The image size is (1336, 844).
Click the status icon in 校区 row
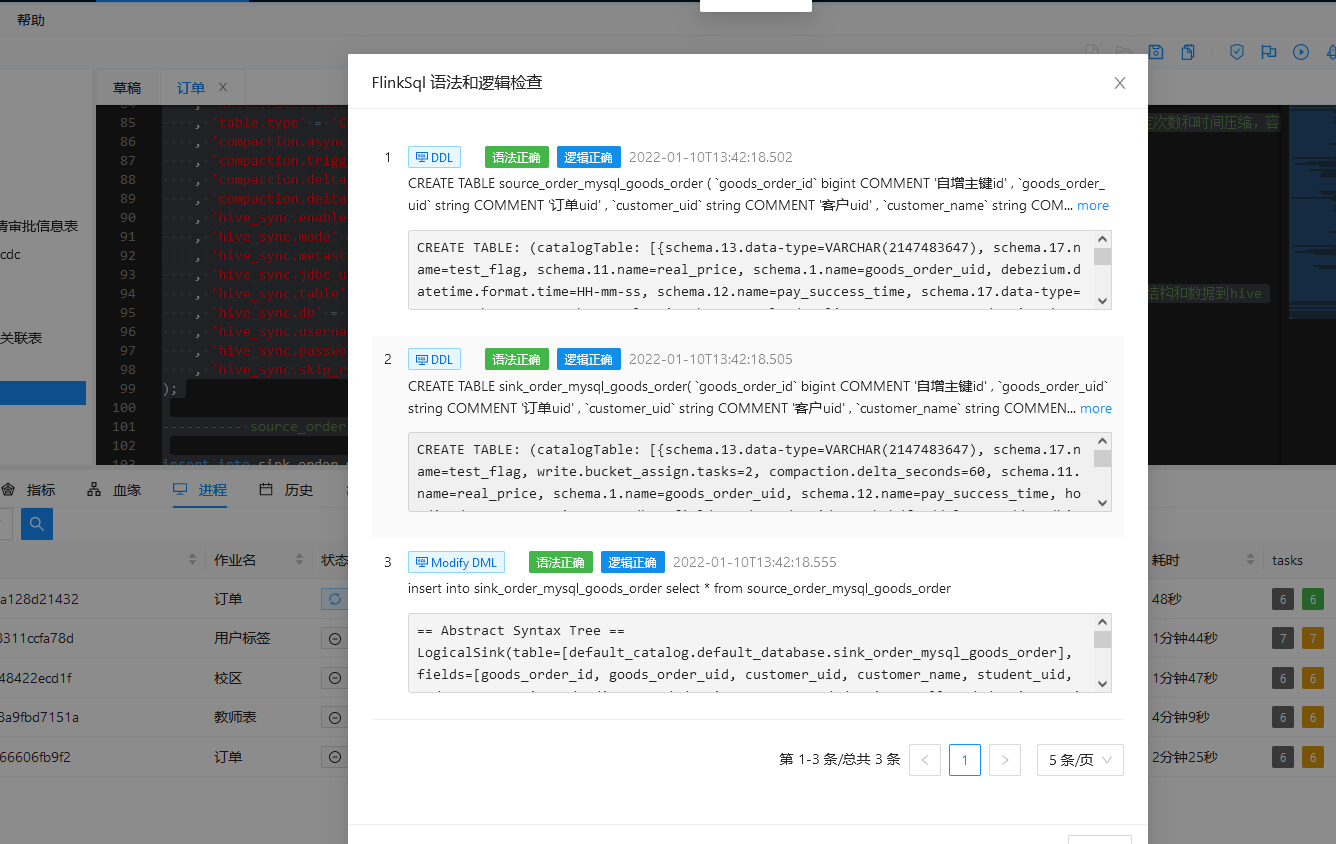point(335,678)
